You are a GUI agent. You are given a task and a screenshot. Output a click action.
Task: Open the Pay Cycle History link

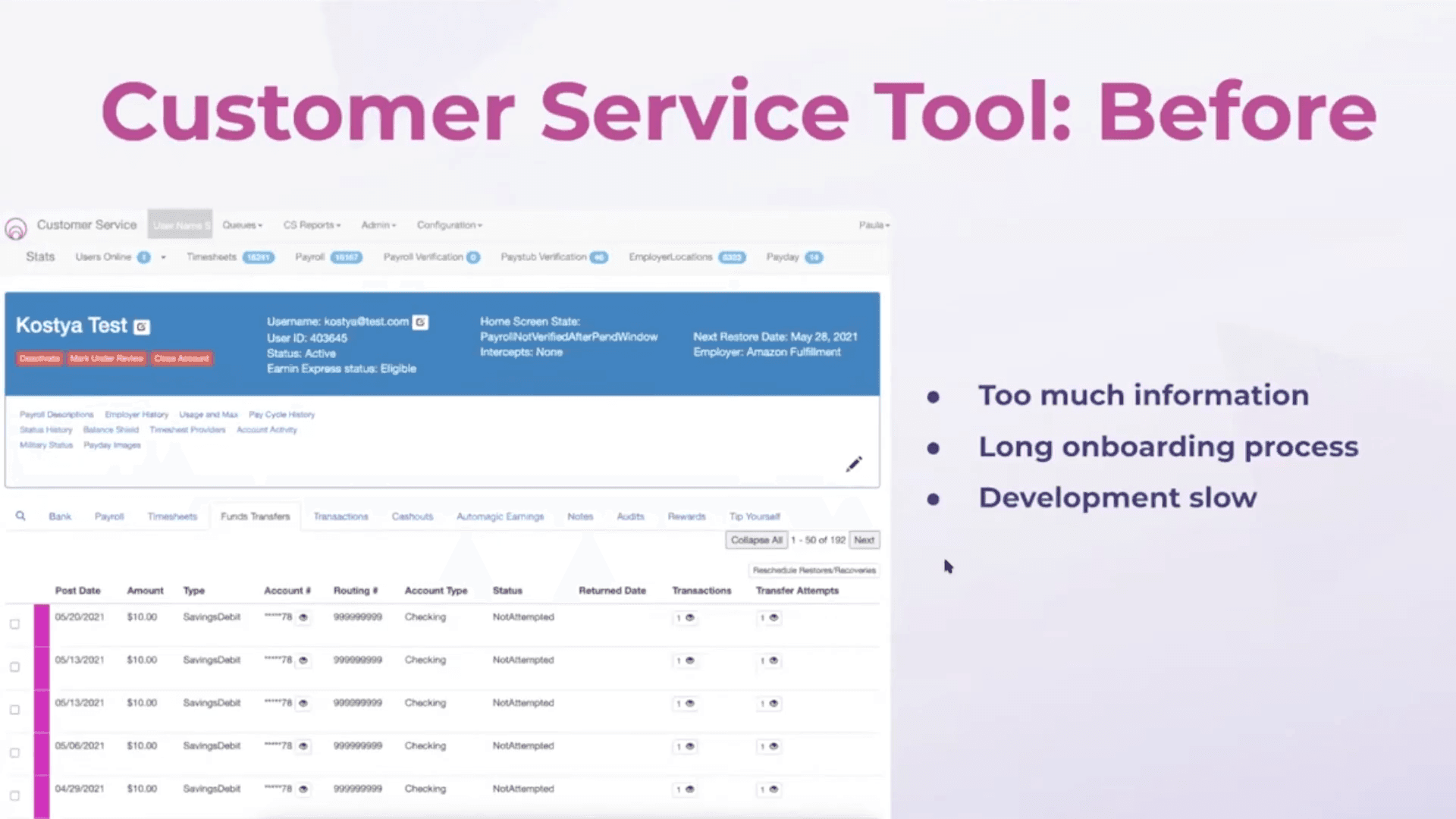281,414
